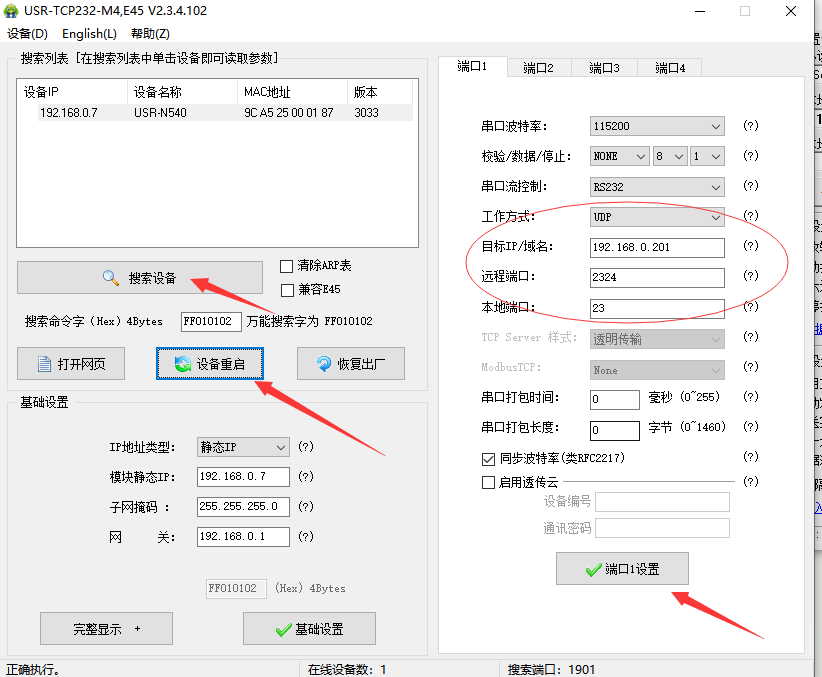Viewport: 822px width, 677px height.
Task: Click the 完整显示 + button
Action: (106, 629)
